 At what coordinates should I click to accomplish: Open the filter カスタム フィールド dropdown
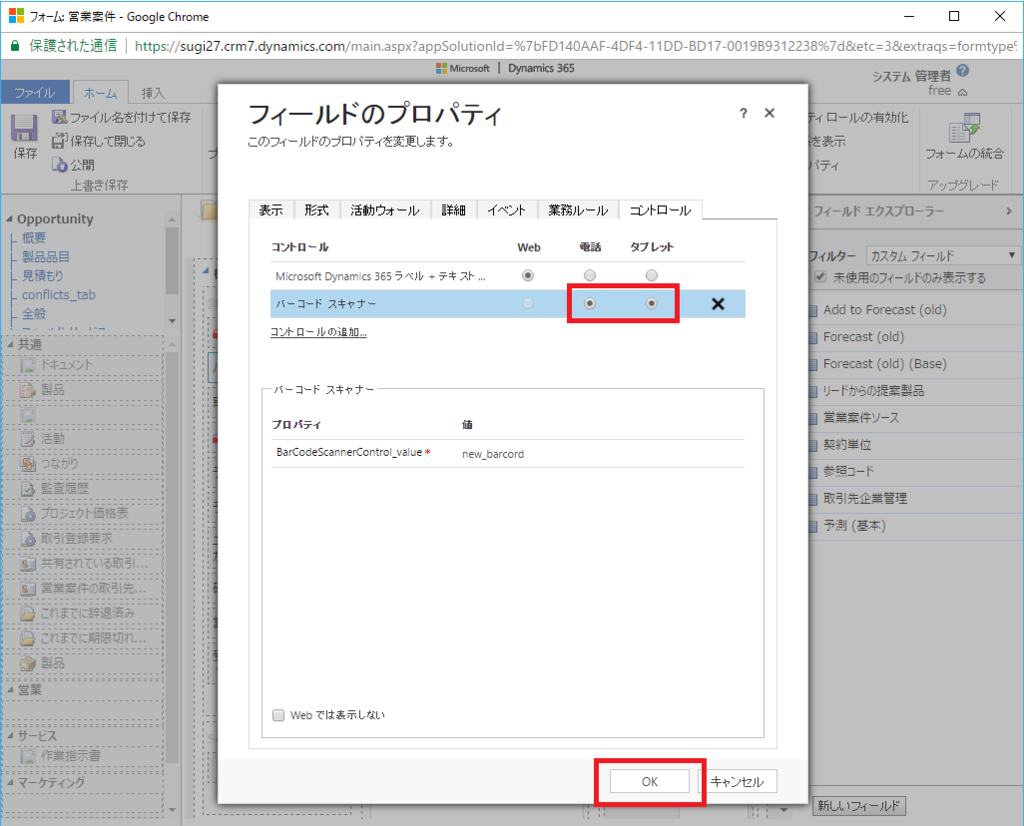click(944, 255)
